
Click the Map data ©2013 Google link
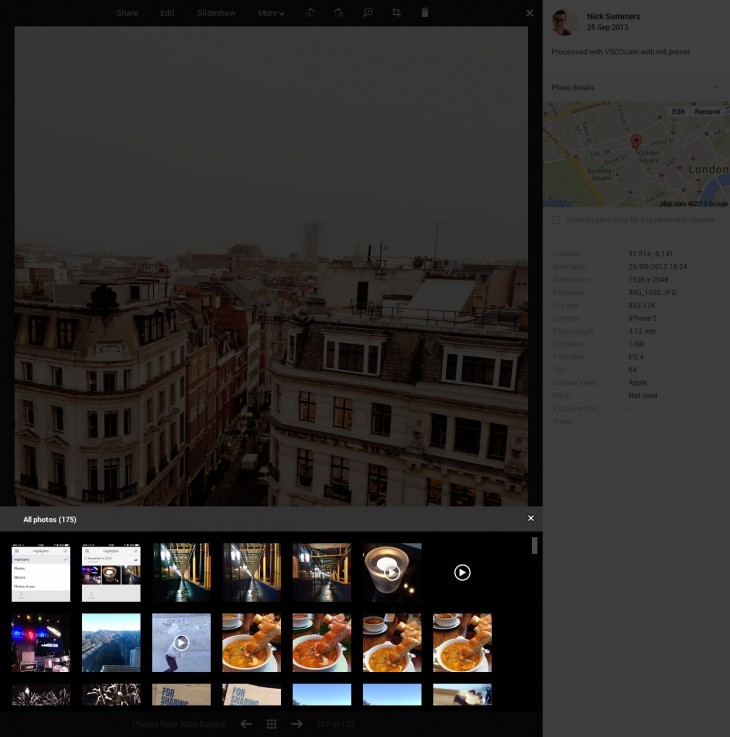click(x=694, y=204)
